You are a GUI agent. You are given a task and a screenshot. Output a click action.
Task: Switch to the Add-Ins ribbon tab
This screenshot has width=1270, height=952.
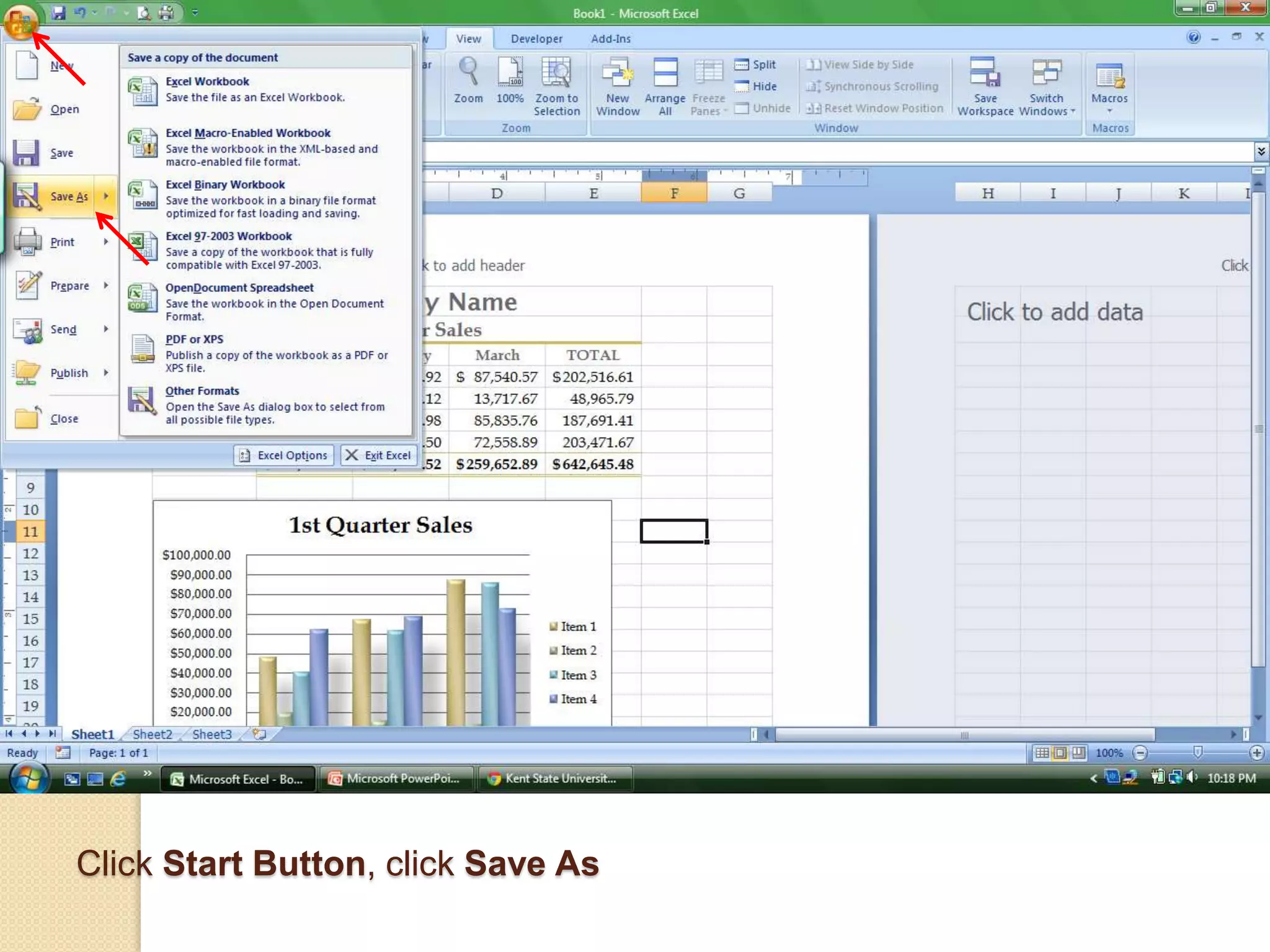click(611, 38)
